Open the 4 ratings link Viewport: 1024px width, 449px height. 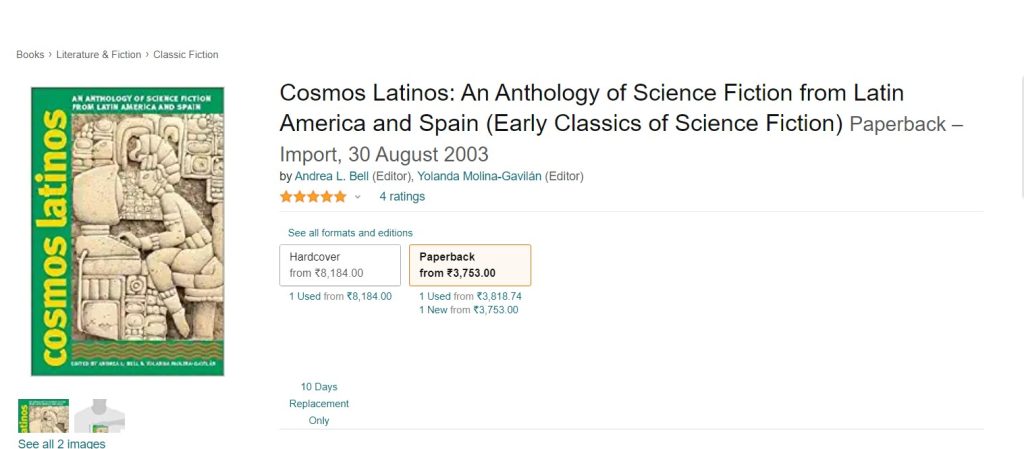tap(402, 197)
